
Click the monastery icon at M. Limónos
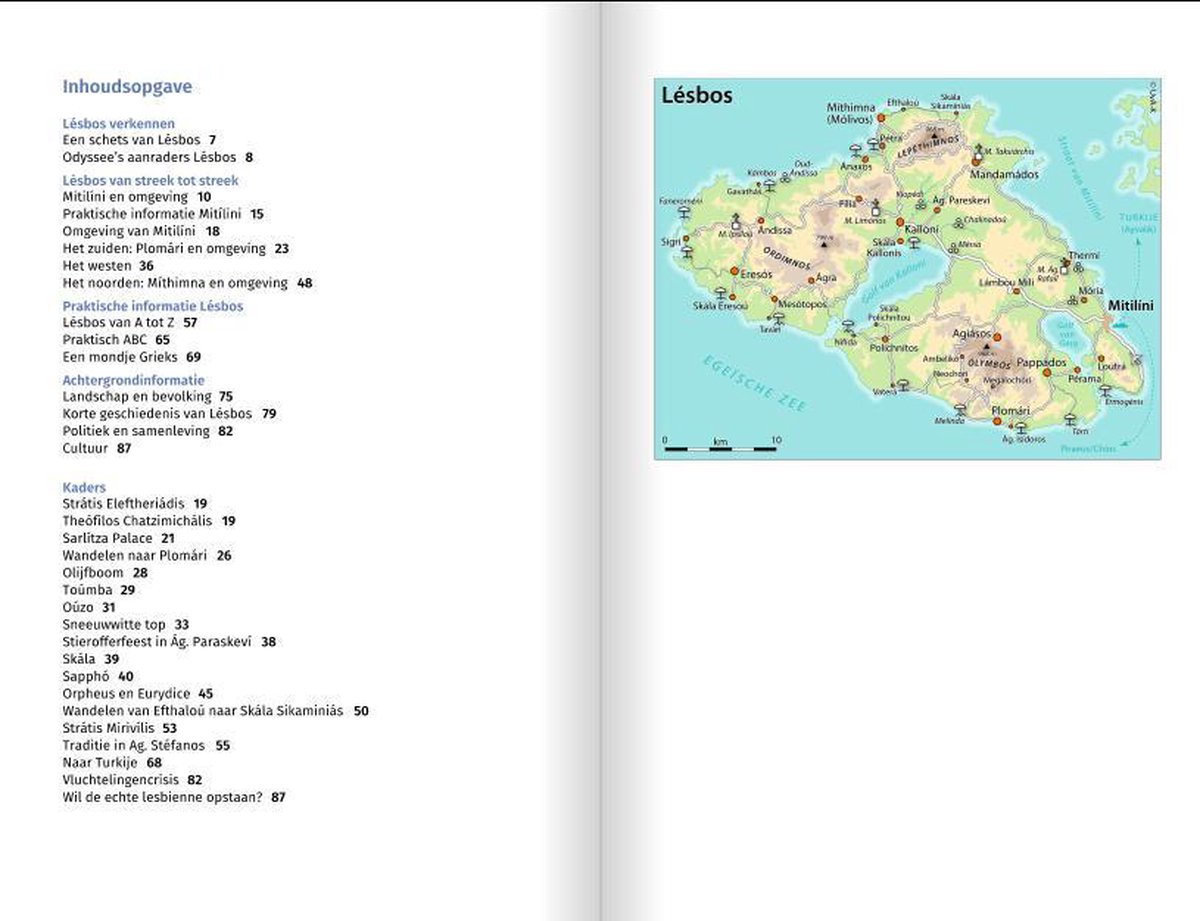tap(875, 208)
